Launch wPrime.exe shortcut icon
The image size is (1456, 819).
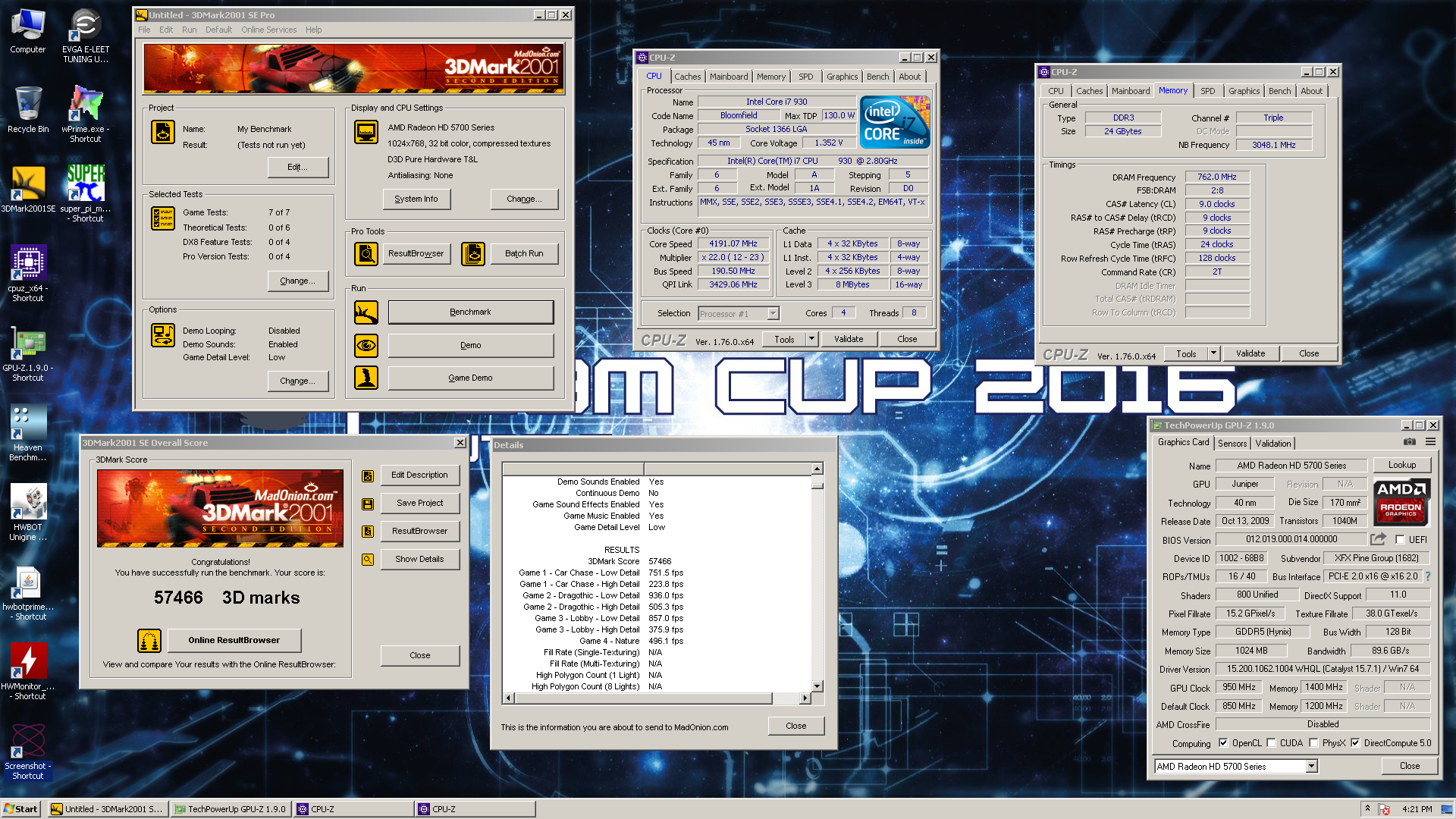point(85,114)
